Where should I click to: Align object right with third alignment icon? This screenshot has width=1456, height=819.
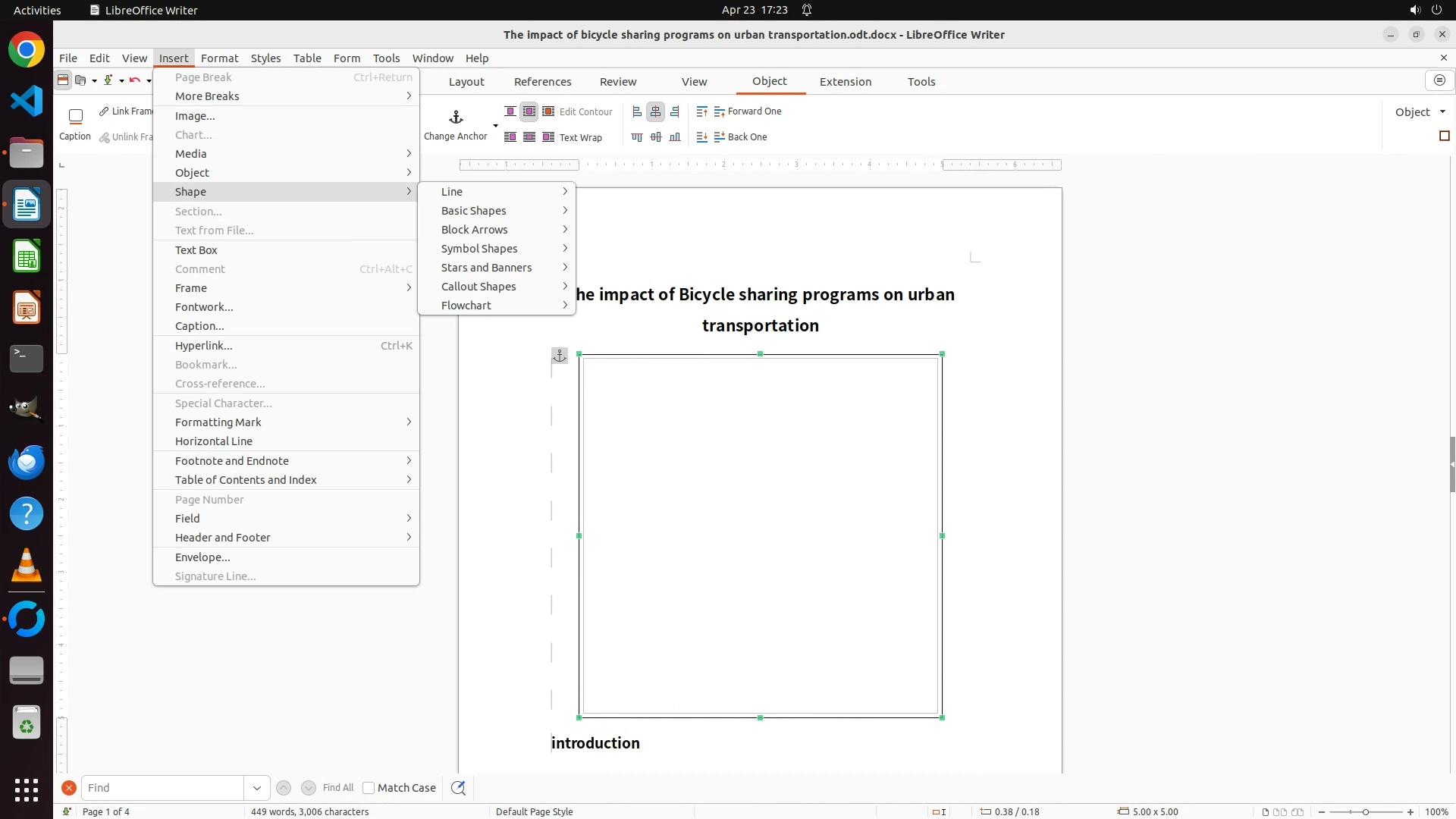pos(675,111)
